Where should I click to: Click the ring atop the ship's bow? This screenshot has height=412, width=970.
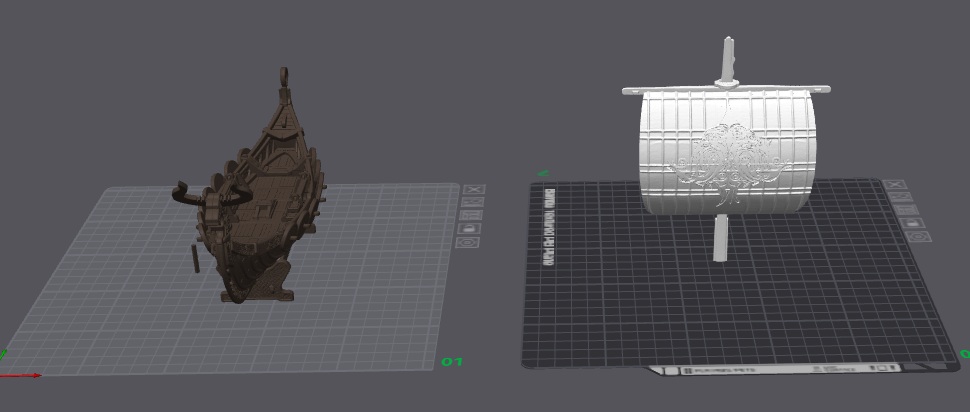click(x=284, y=75)
